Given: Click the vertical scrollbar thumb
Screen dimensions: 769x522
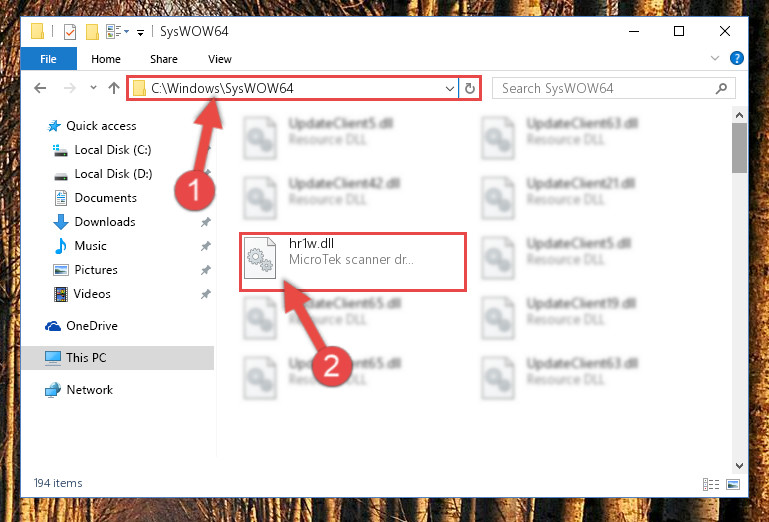Looking at the screenshot, I should point(739,147).
